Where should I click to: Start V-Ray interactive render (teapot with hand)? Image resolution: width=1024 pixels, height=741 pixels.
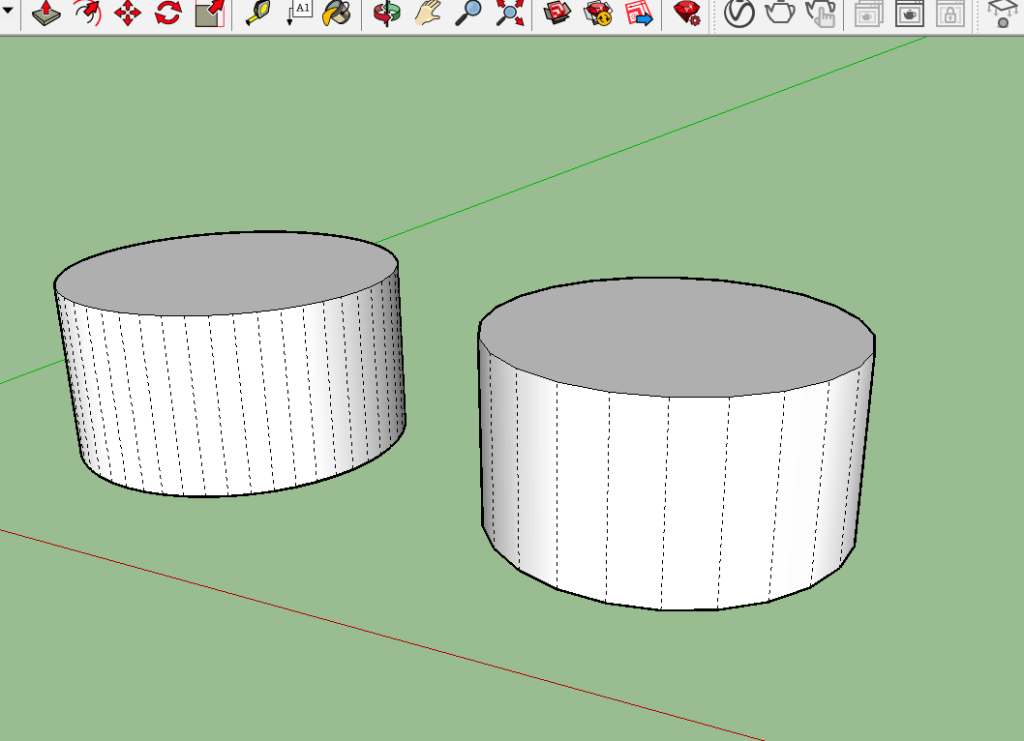(820, 13)
